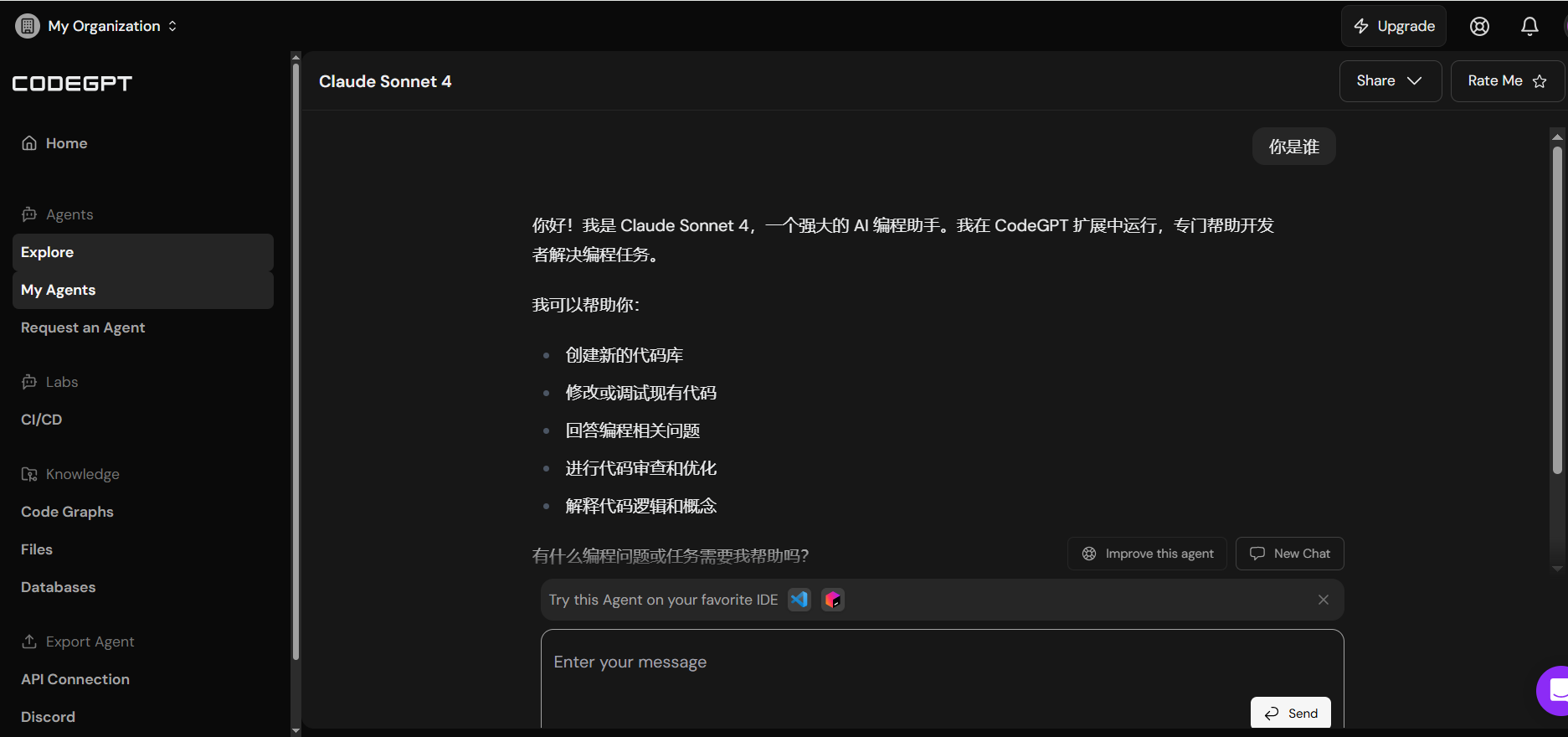This screenshot has width=1568, height=737.
Task: Open API Connection settings
Action: point(75,679)
